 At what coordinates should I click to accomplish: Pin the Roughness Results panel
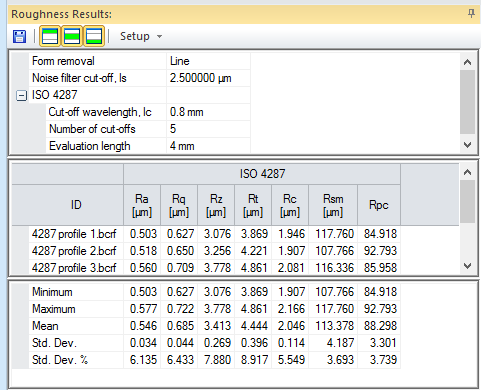[x=471, y=14]
